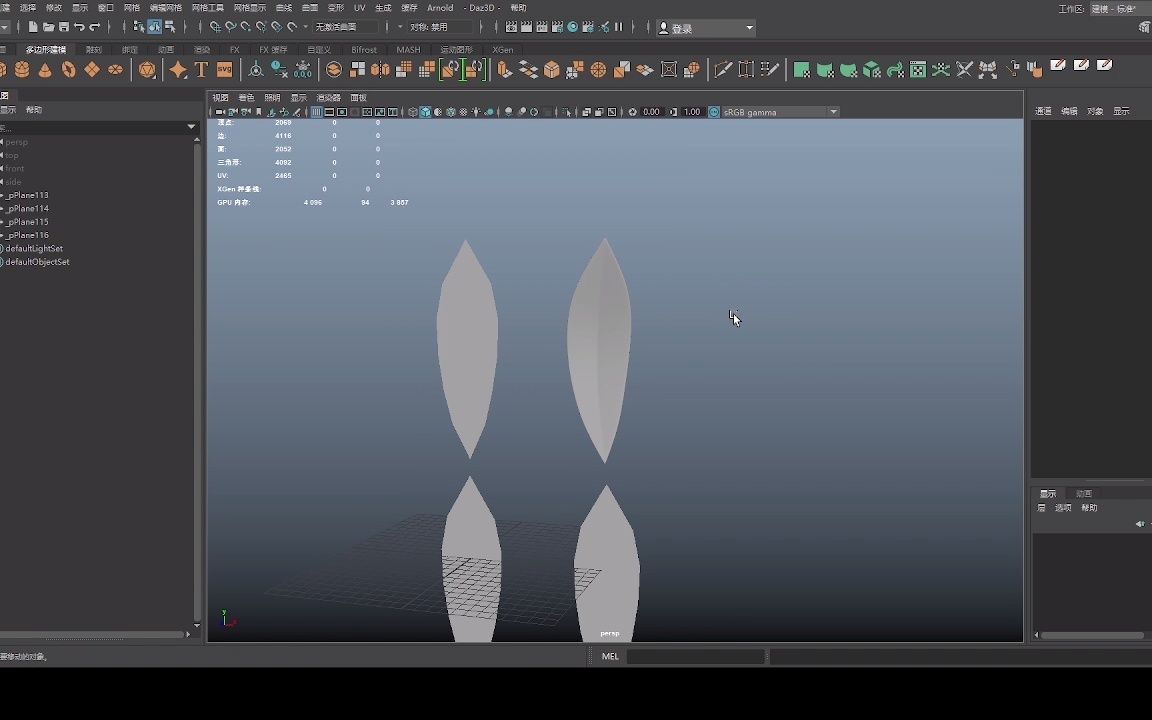Select the first white script note icon
Image resolution: width=1152 pixels, height=720 pixels.
(x=1058, y=65)
